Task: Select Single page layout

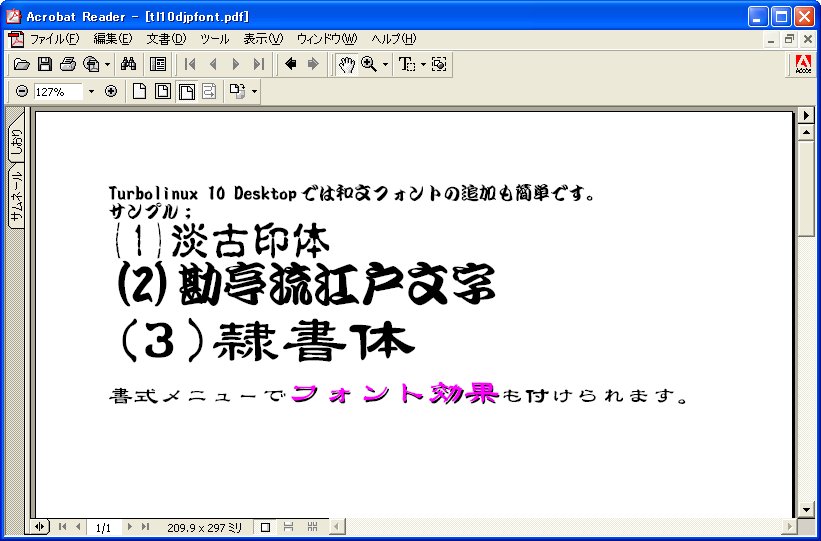Action: pos(265,526)
